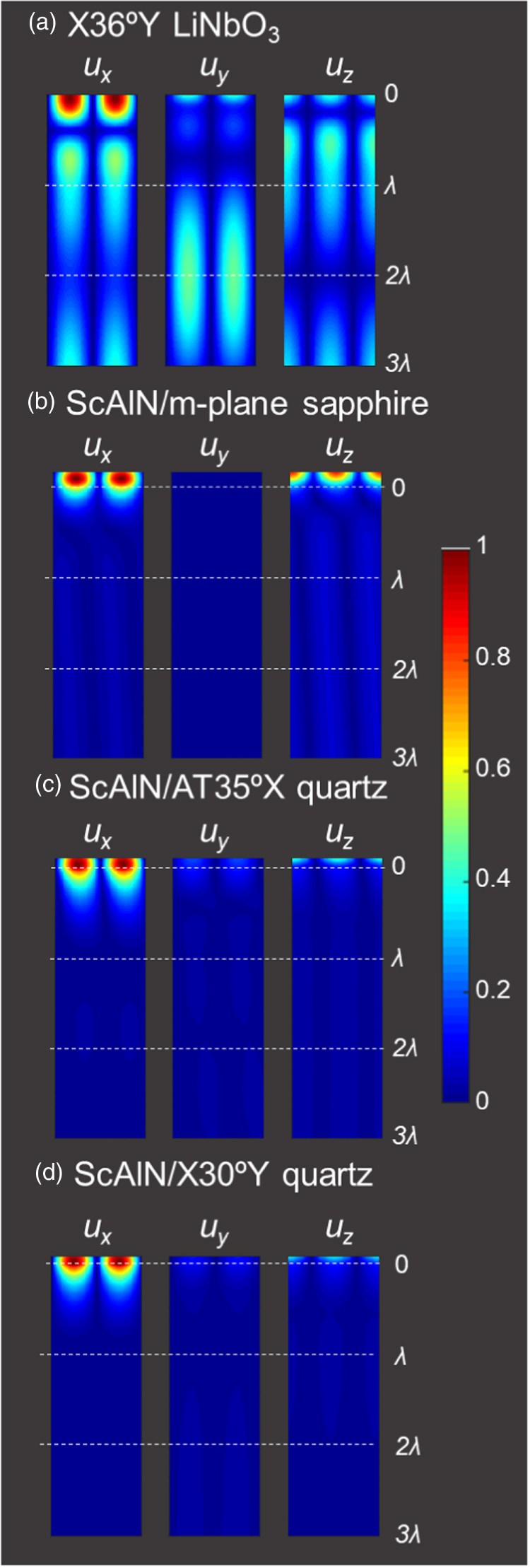Image resolution: width=530 pixels, height=1568 pixels.
Task: Click the colorbar tick label "1"
Action: click(482, 546)
